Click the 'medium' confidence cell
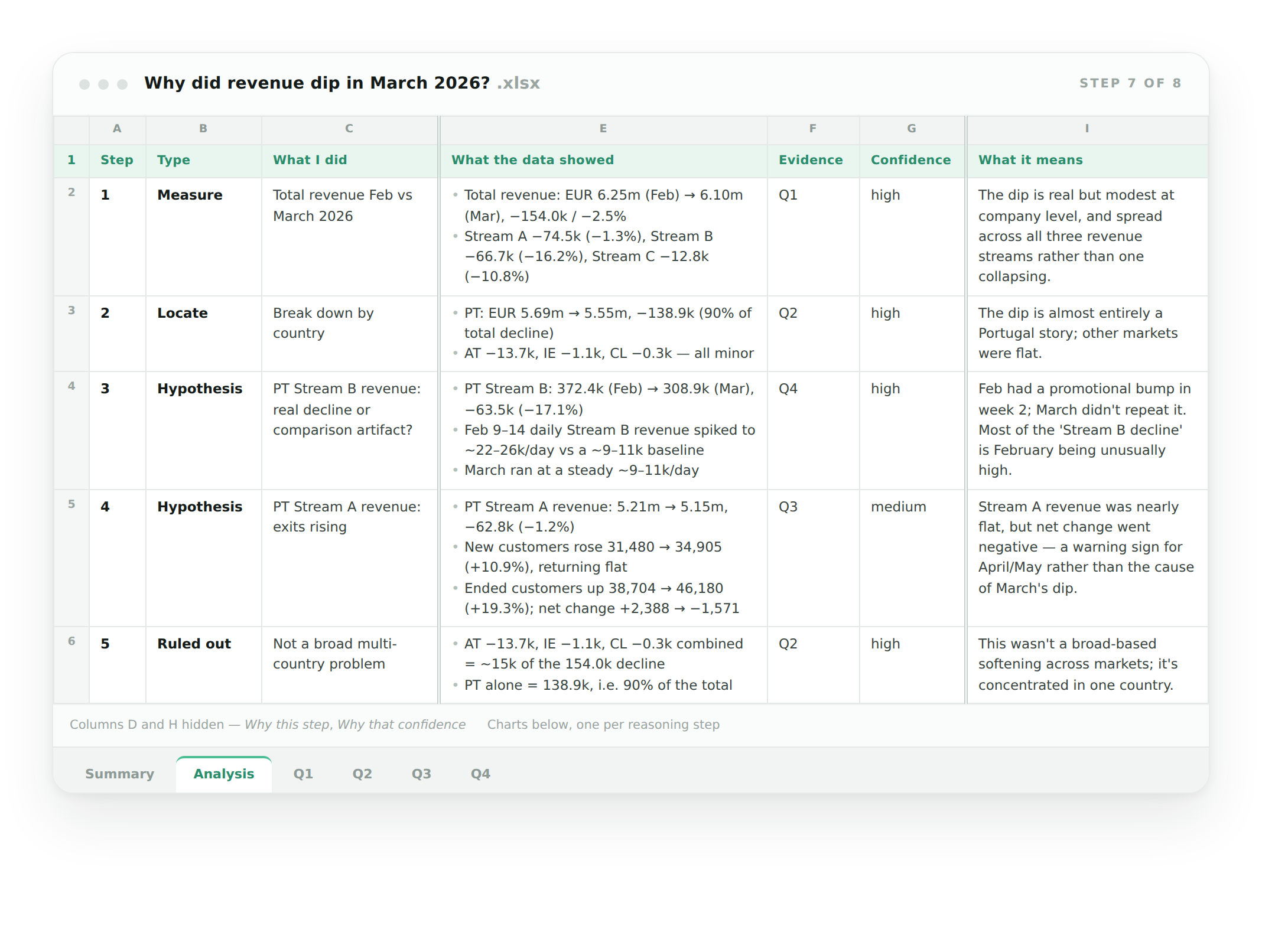1262x952 pixels. 912,558
